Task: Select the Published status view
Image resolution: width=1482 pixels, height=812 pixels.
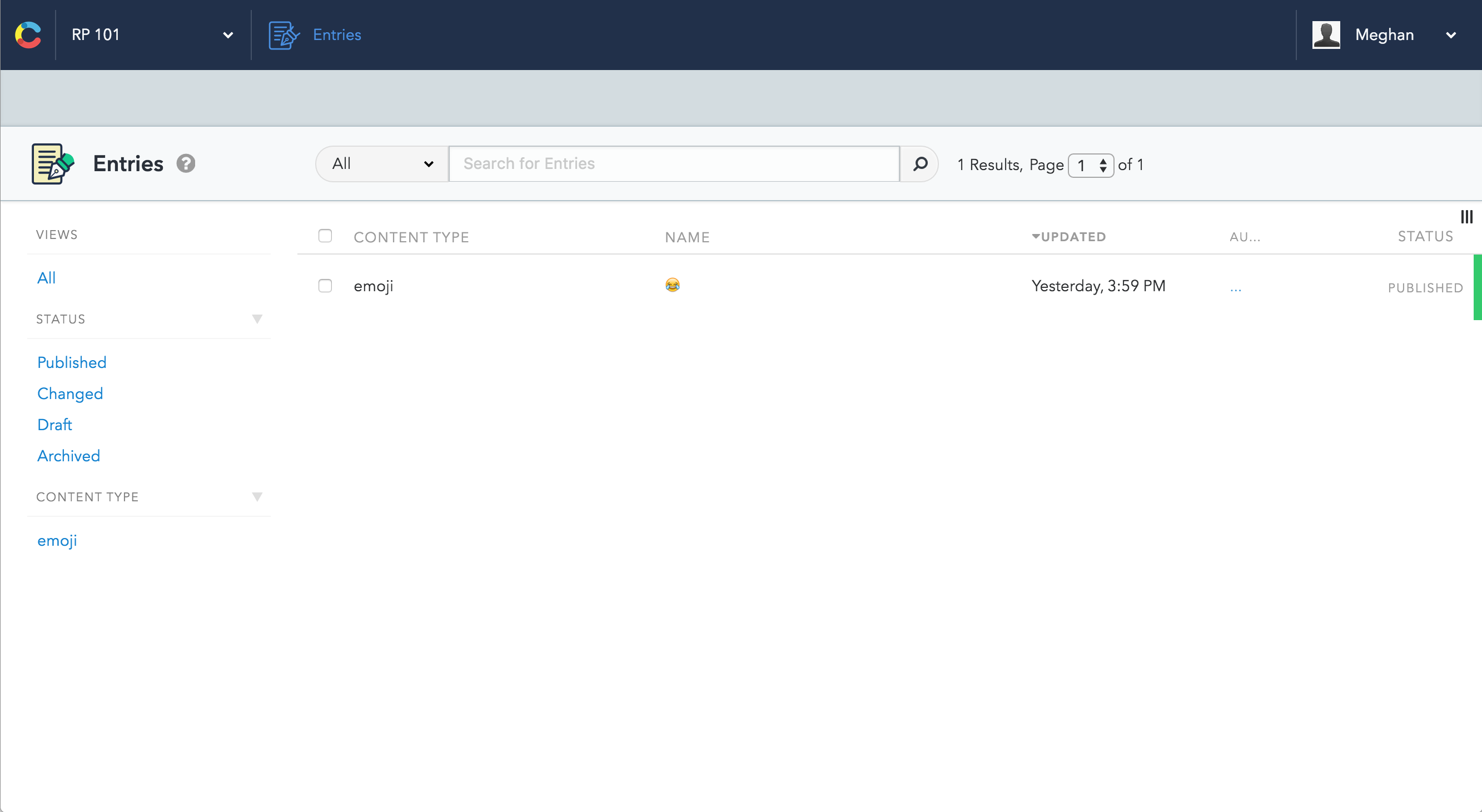Action: click(x=72, y=362)
